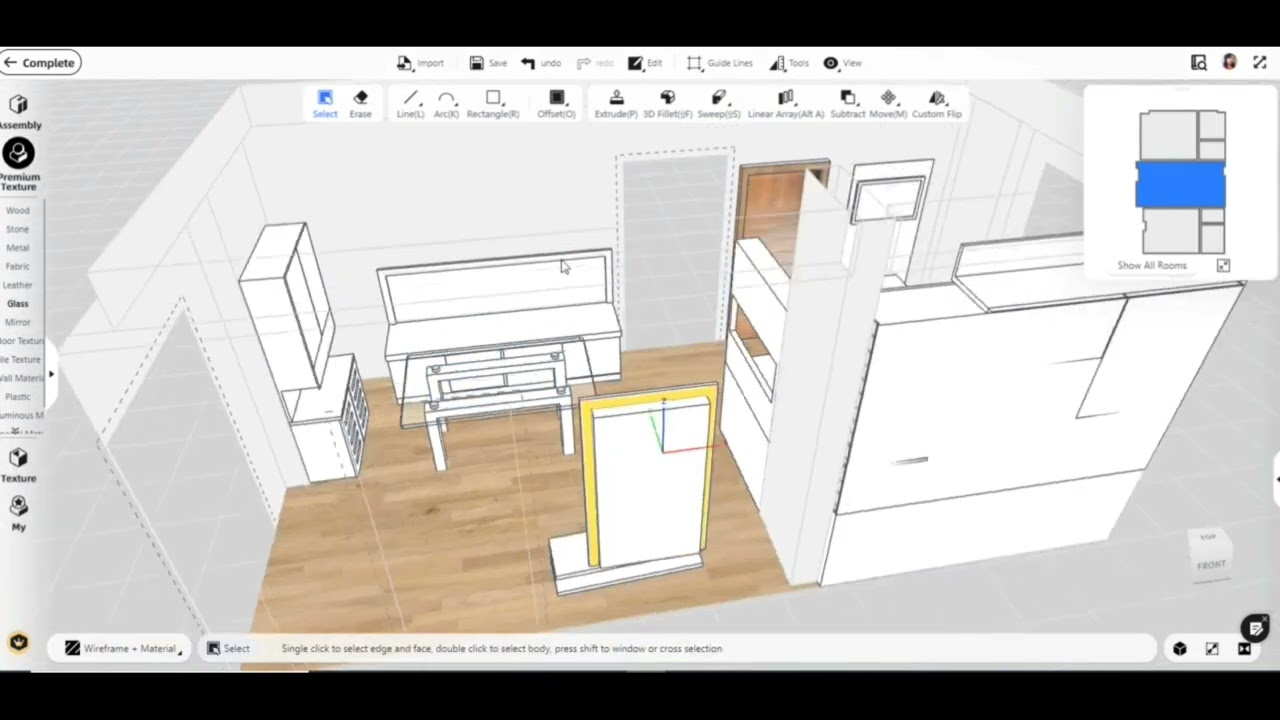
Task: Select the Wood texture category
Action: point(18,211)
